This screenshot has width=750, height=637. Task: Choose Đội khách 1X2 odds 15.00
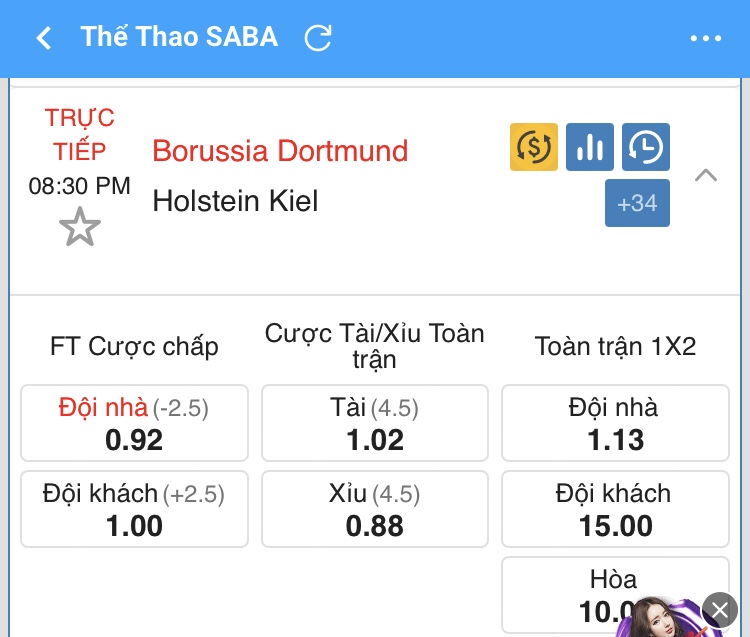point(616,509)
